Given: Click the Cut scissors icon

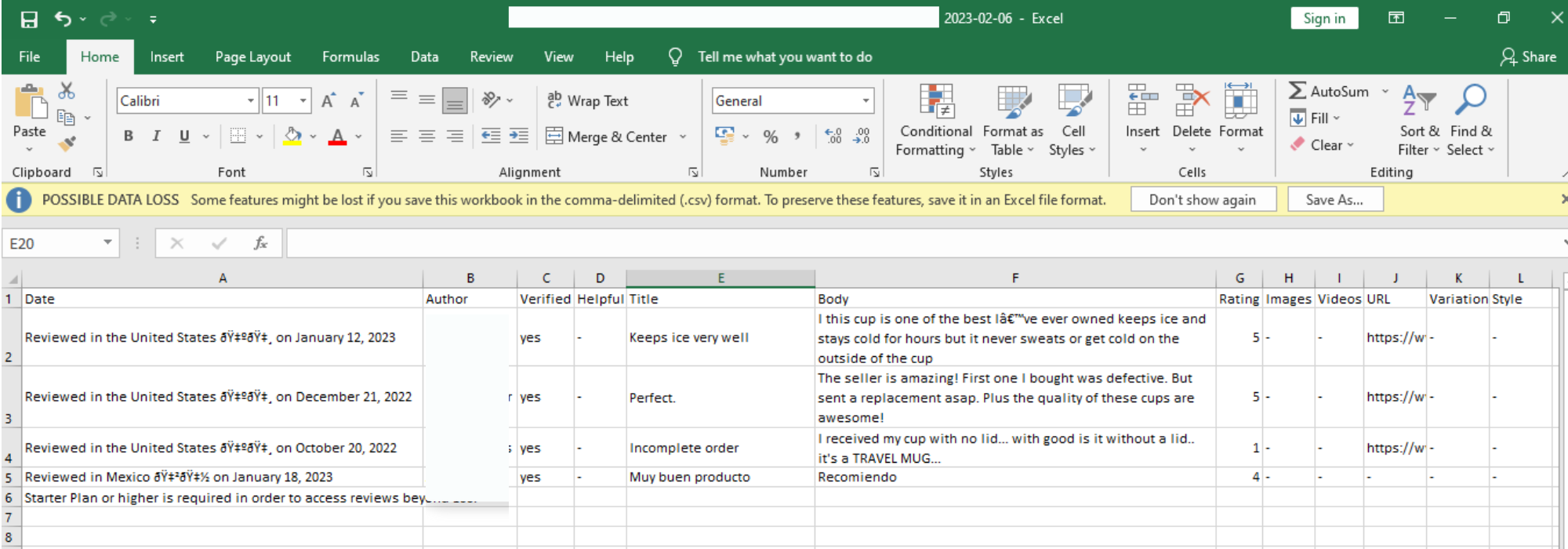Looking at the screenshot, I should (x=67, y=91).
